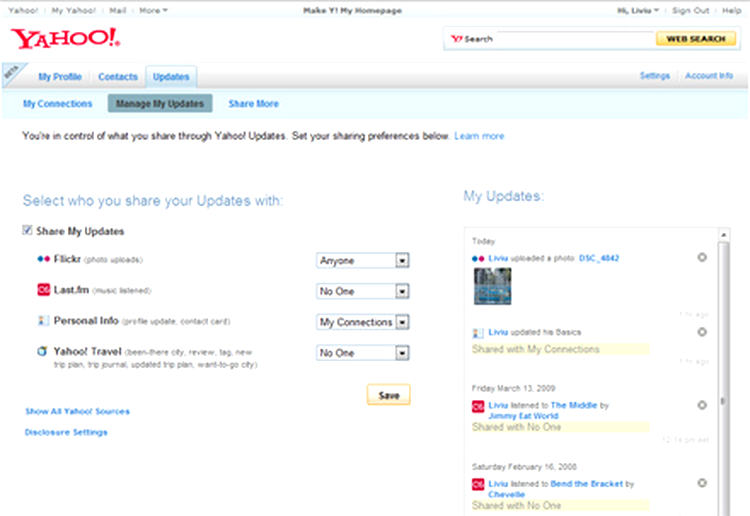Open the Yahoo! Travel sharing dropdown

click(x=363, y=353)
